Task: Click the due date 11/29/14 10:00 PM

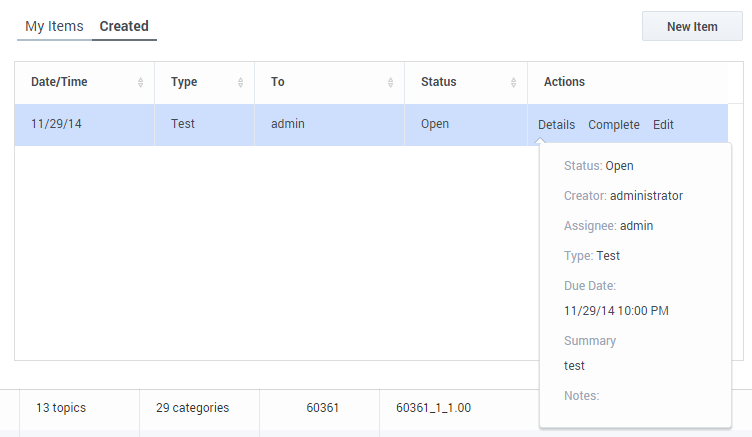Action: [616, 310]
